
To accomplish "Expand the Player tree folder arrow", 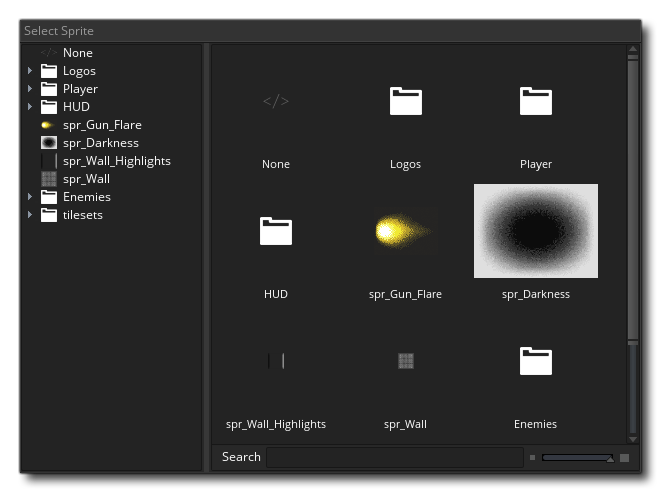I will (30, 89).
